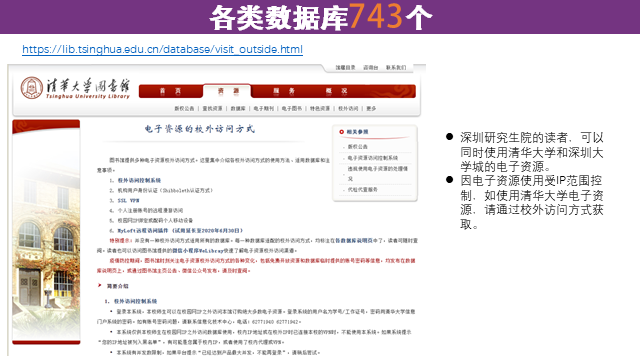Open 违规使用电子资源的处理情况 sidebar link
Screen dimensions: 640x360
tap(378, 173)
